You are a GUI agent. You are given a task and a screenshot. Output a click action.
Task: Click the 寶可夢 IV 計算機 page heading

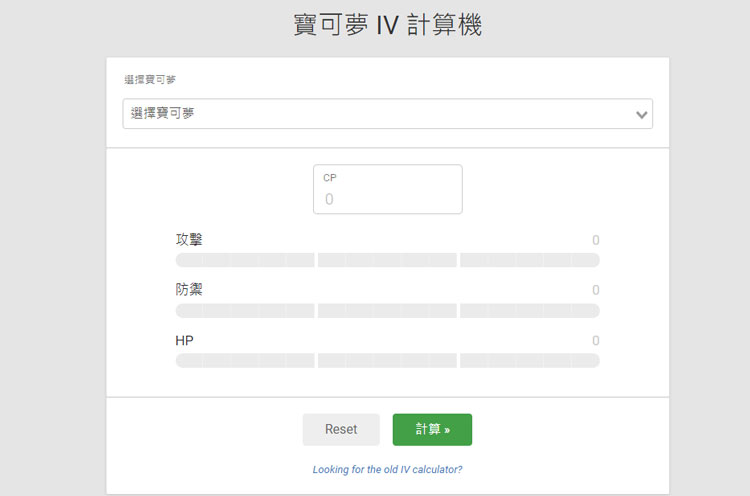click(x=387, y=26)
